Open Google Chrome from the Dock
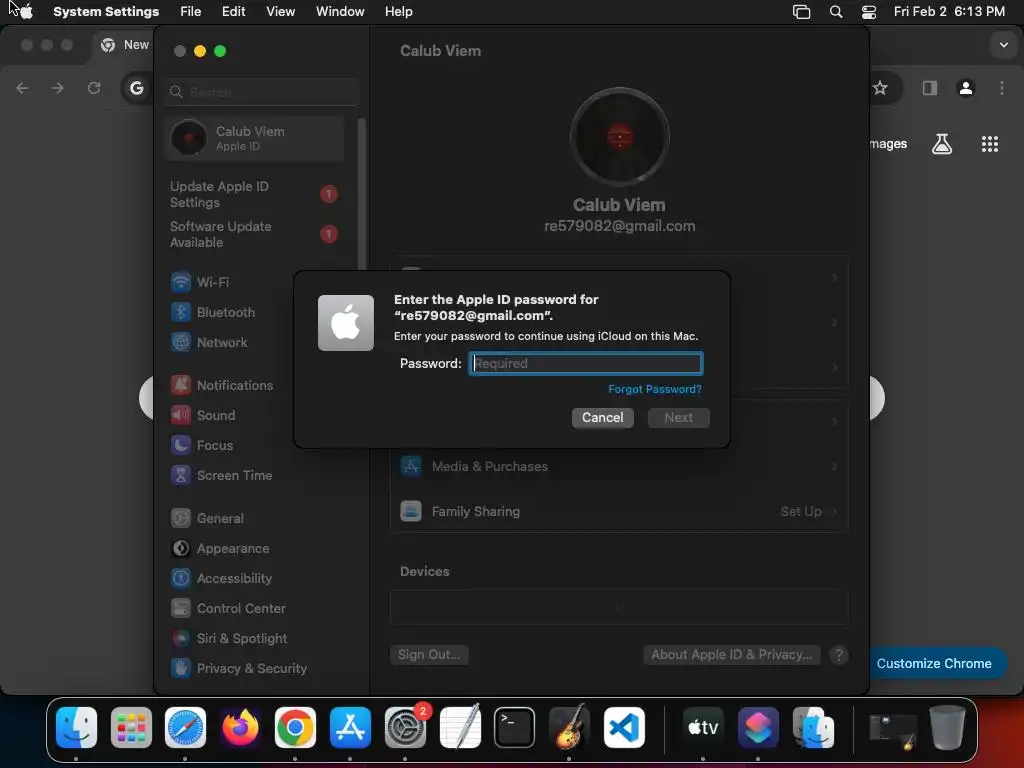The image size is (1024, 768). click(295, 728)
